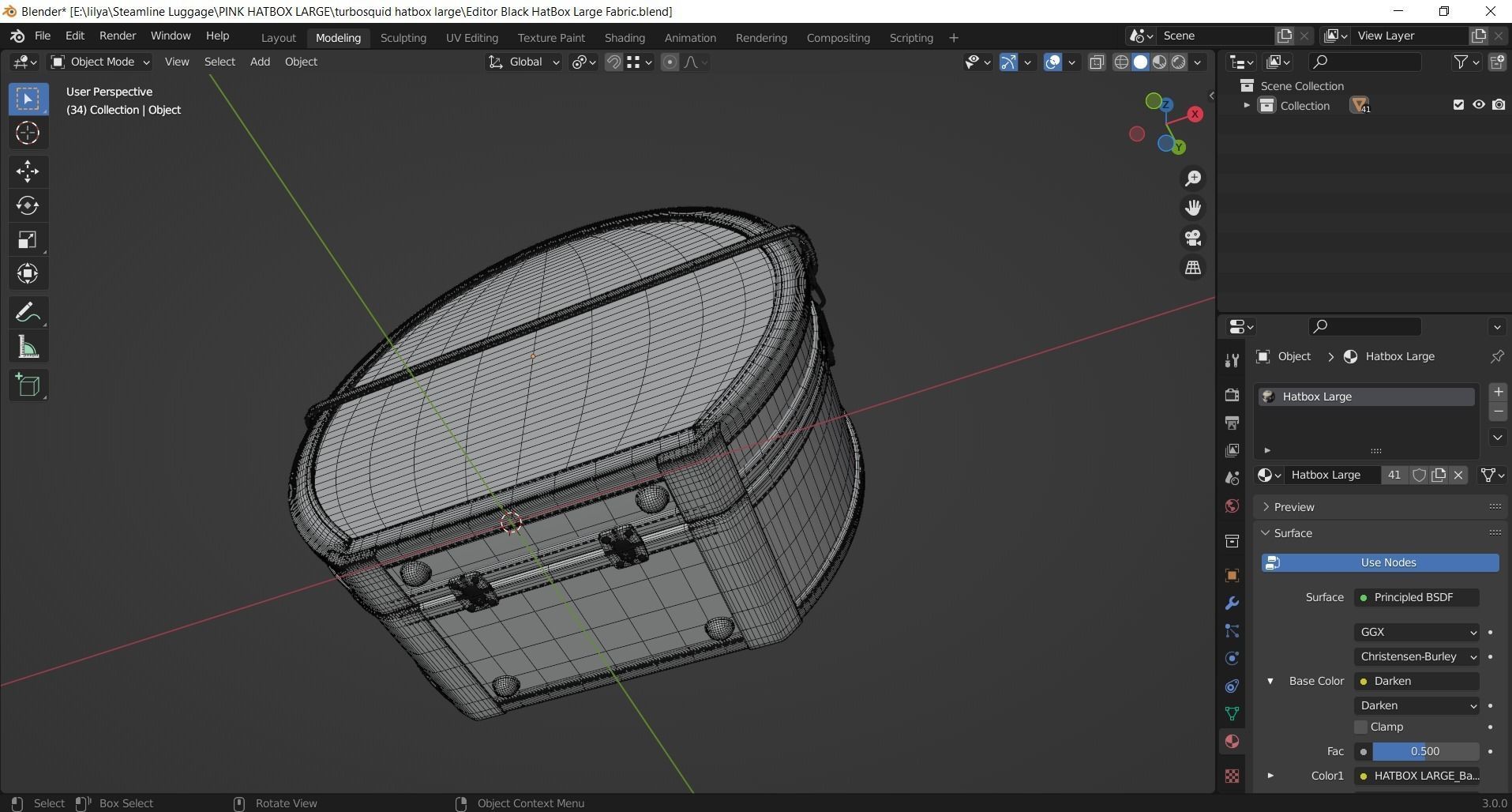Switch to the Layout workspace tab

[279, 38]
